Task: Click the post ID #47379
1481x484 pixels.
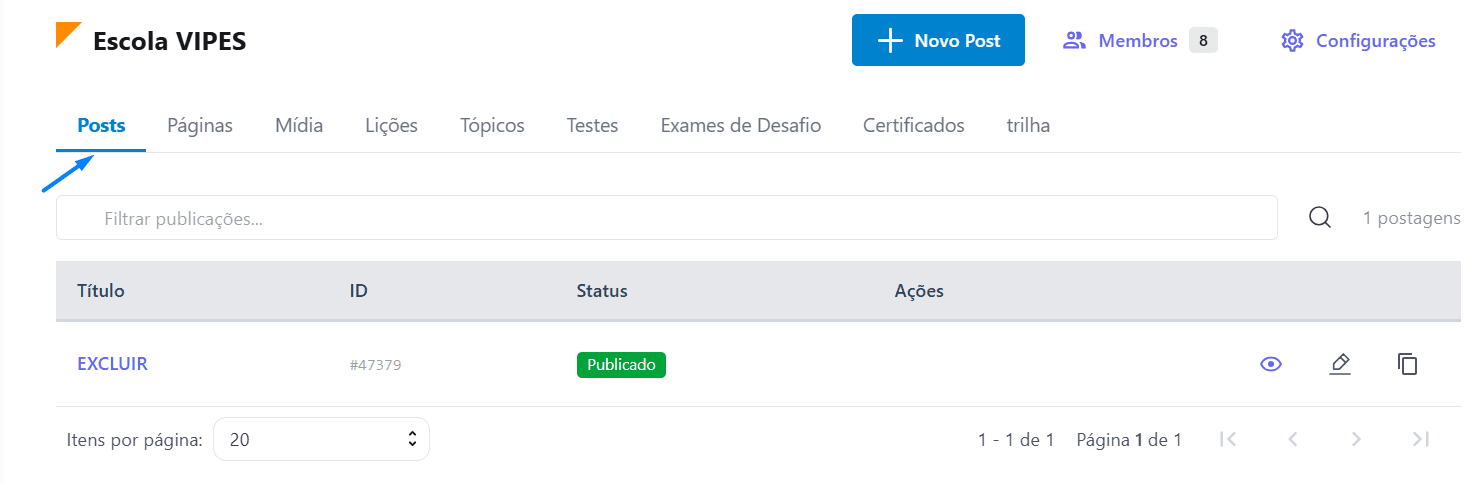Action: (375, 365)
